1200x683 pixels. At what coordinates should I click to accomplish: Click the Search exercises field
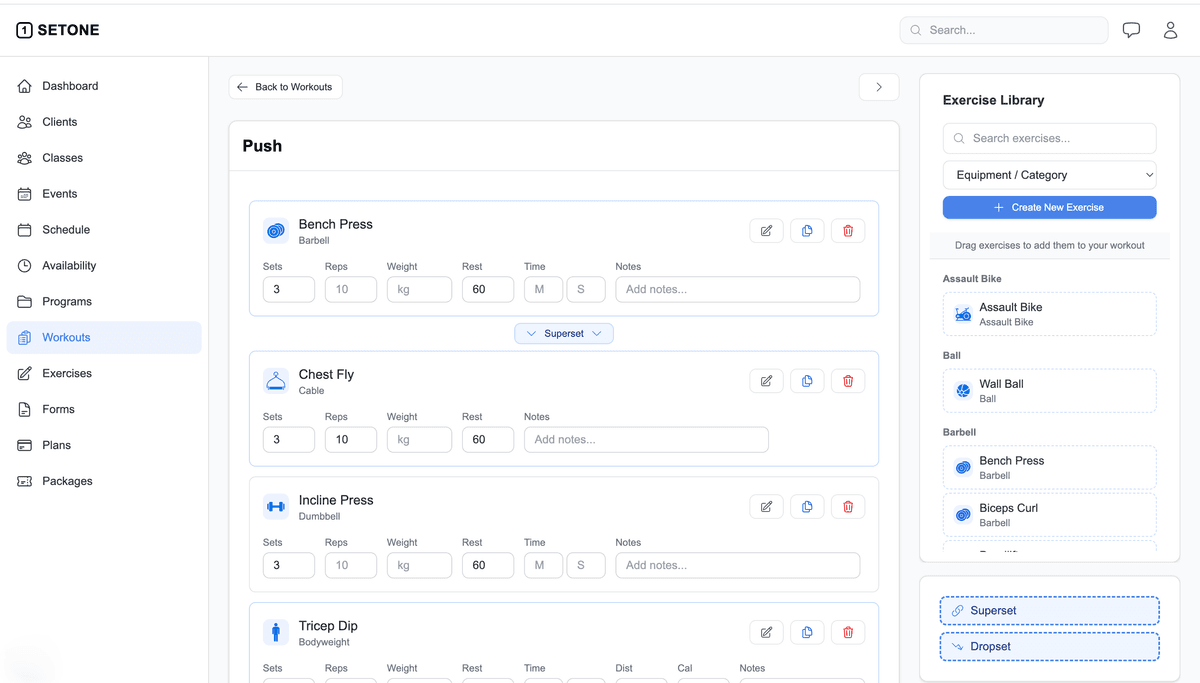(x=1050, y=138)
